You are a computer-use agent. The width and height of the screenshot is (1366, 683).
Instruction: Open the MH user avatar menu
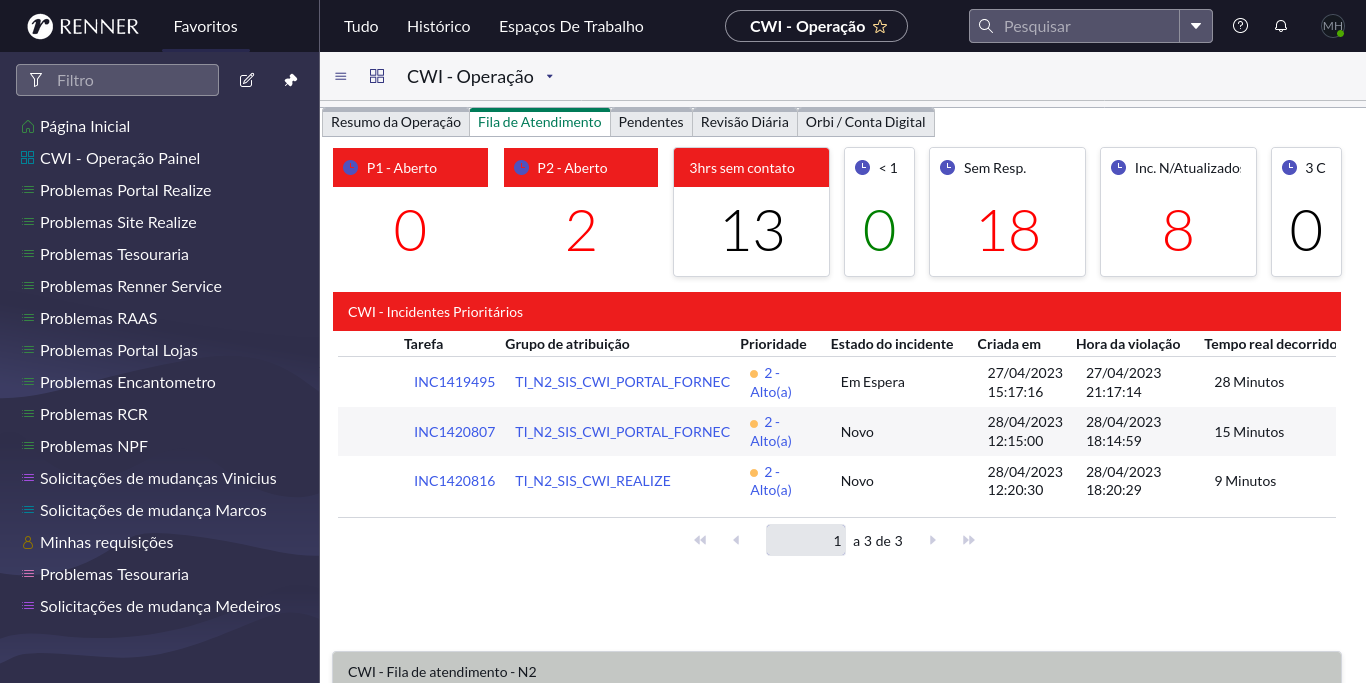click(1333, 26)
